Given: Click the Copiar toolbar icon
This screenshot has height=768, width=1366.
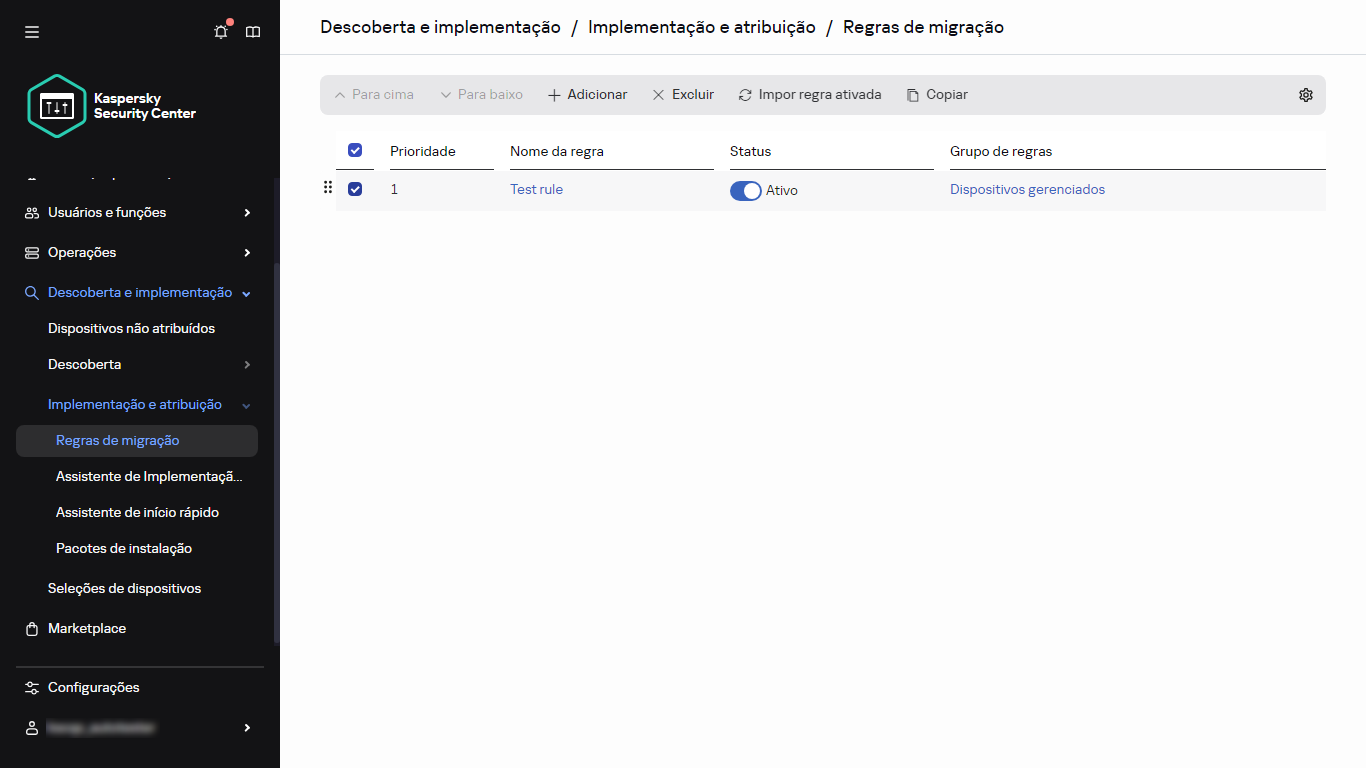Looking at the screenshot, I should [x=913, y=95].
